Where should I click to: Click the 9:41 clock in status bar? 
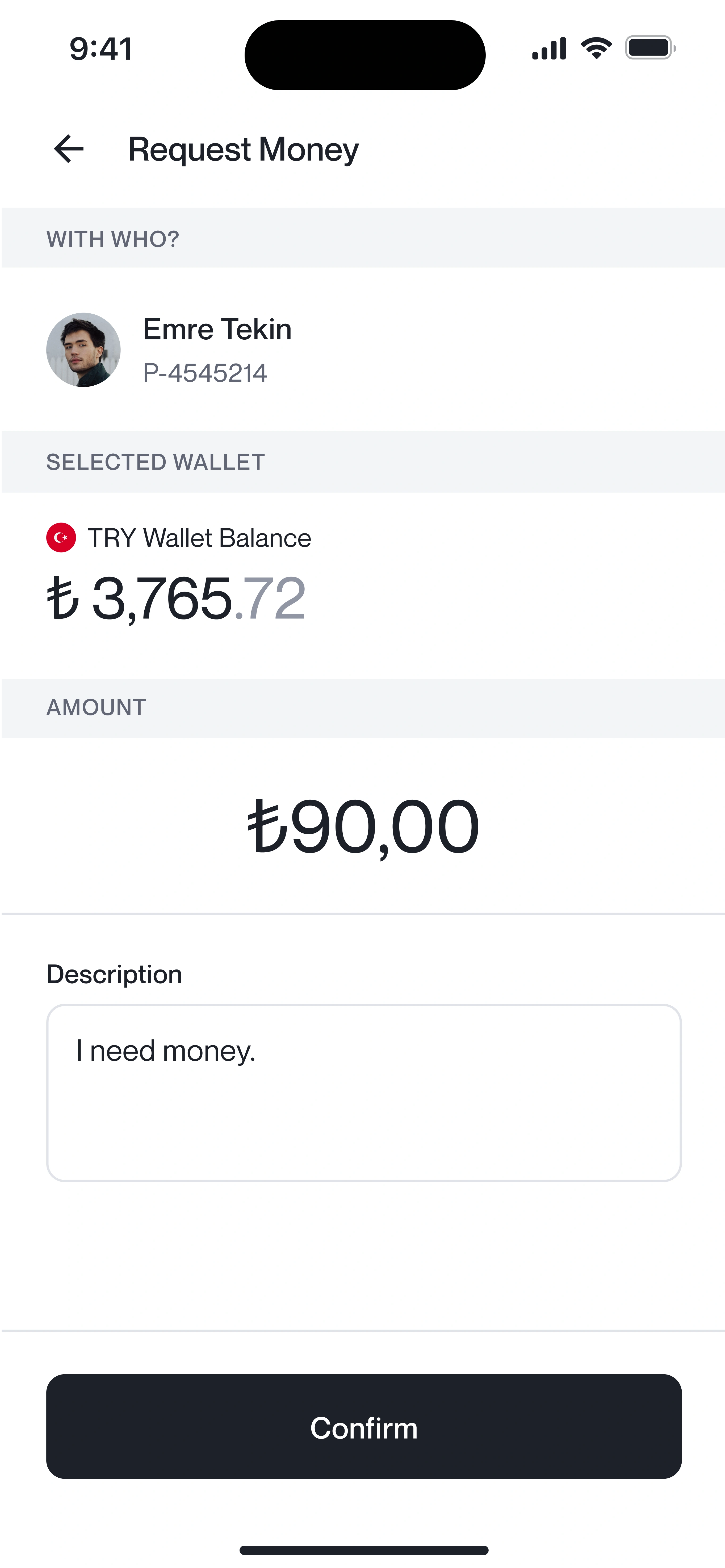[x=101, y=49]
